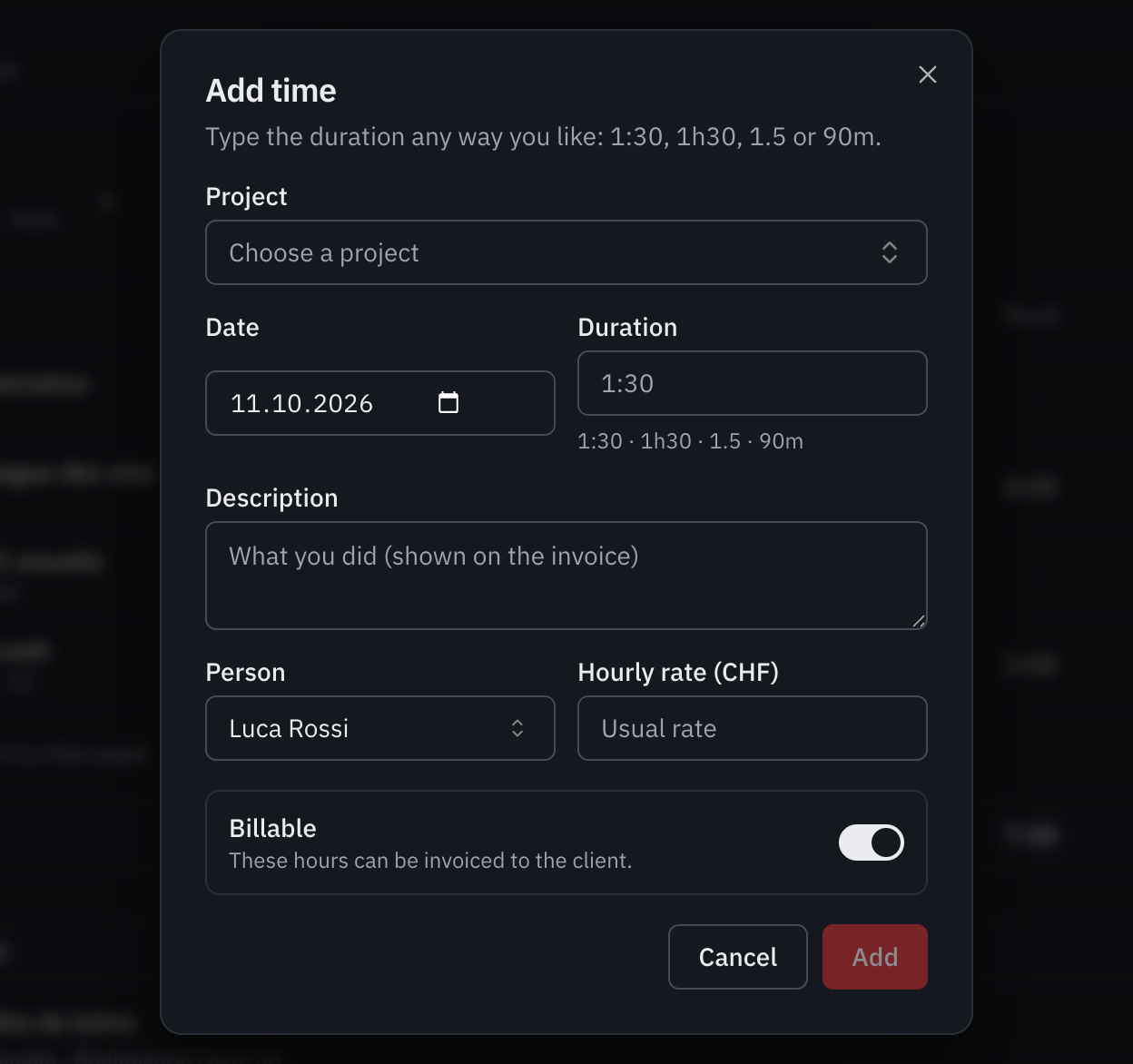Focus the Duration input field
This screenshot has width=1133, height=1064.
point(753,383)
